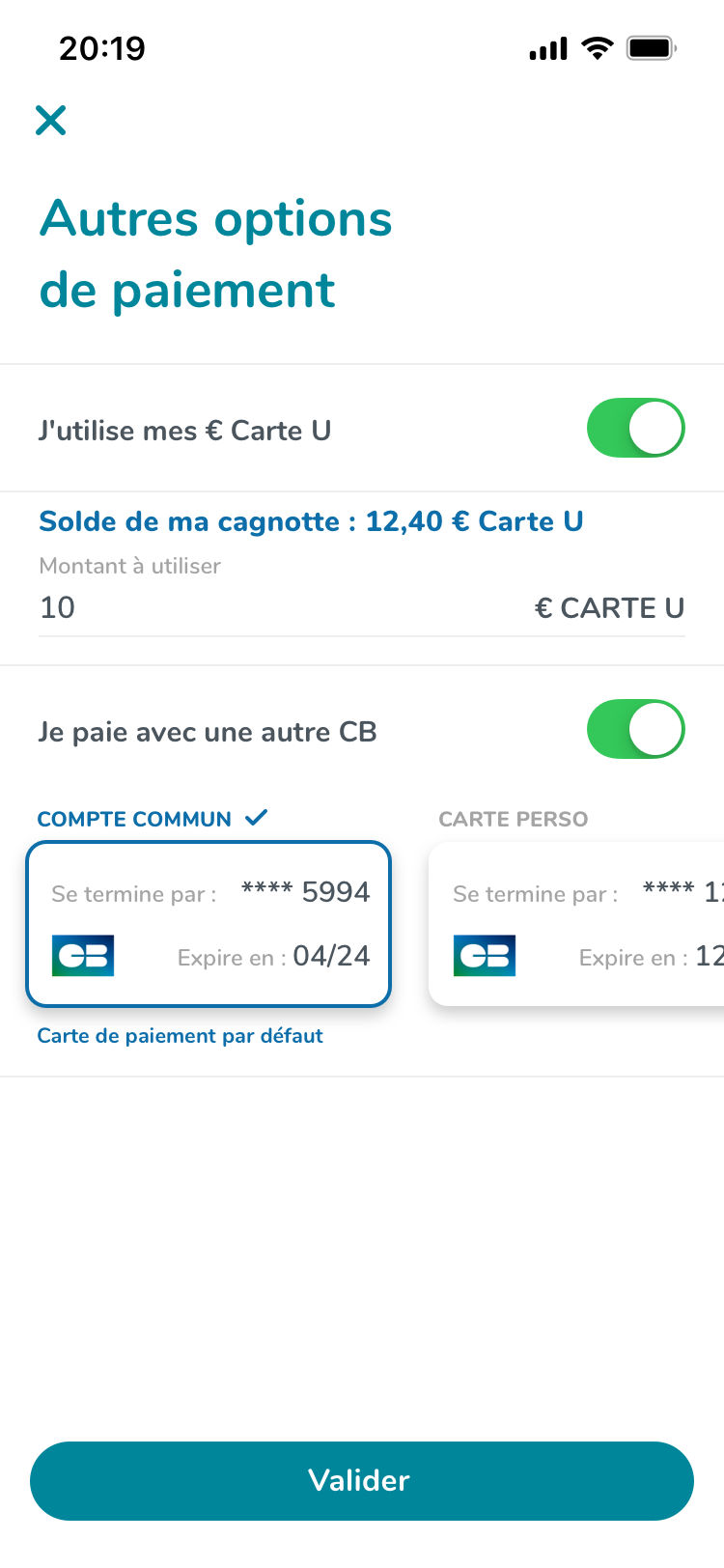This screenshot has width=724, height=1568.
Task: Click the clock showing 20:19
Action: (102, 47)
